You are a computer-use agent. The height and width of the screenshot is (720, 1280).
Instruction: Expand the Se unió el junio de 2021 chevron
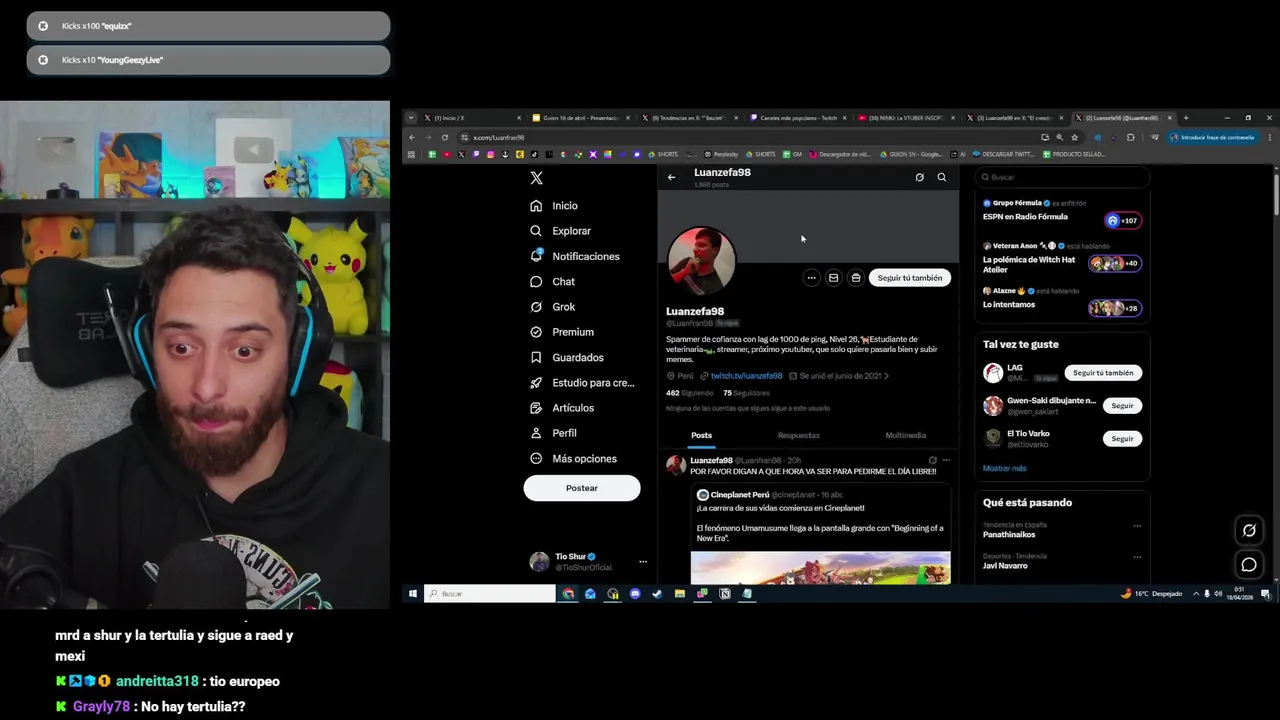(x=886, y=376)
